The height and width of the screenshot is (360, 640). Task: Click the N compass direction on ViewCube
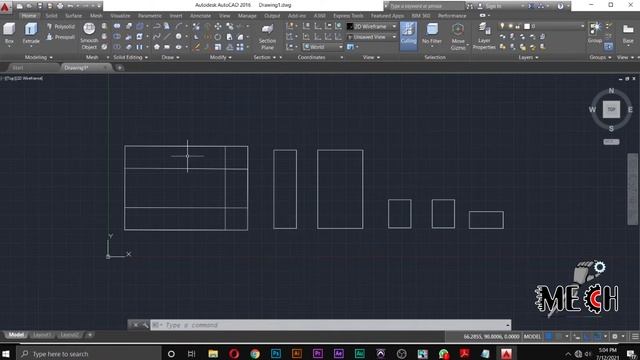pos(611,91)
